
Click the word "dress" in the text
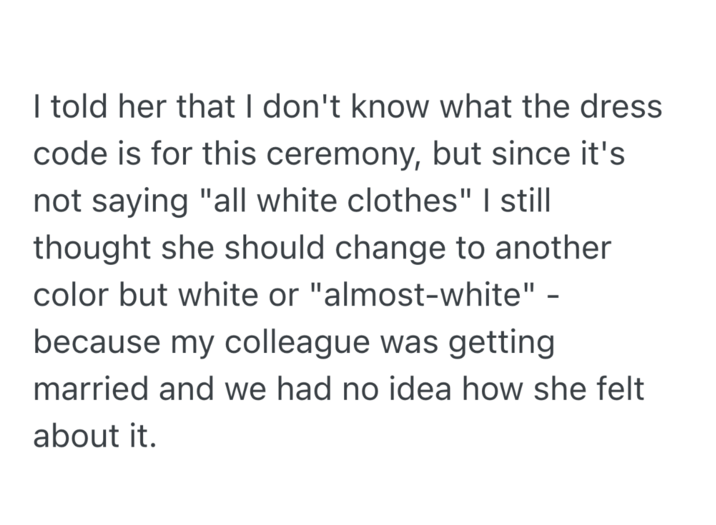click(621, 108)
